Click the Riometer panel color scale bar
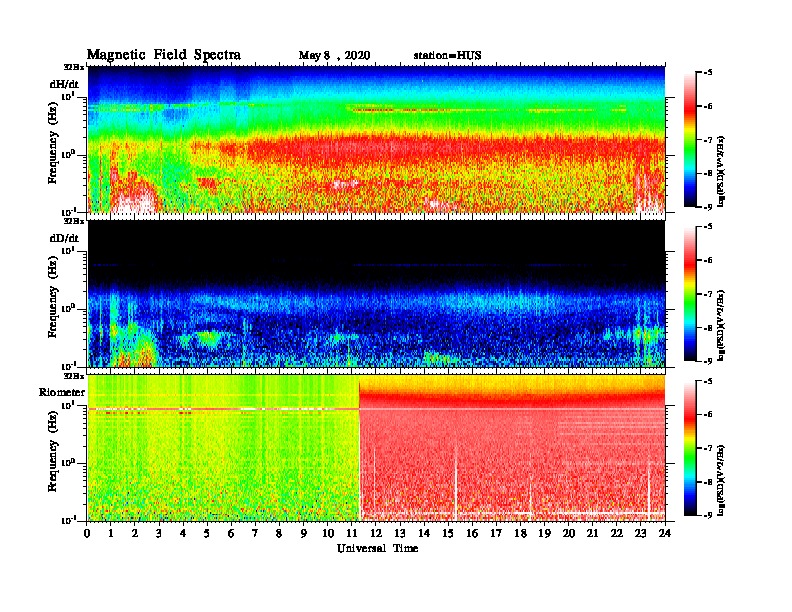This screenshot has height=612, width=792. pyautogui.click(x=689, y=448)
